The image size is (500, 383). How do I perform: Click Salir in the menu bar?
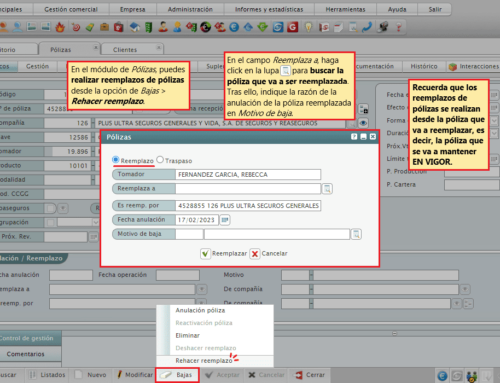(435, 9)
